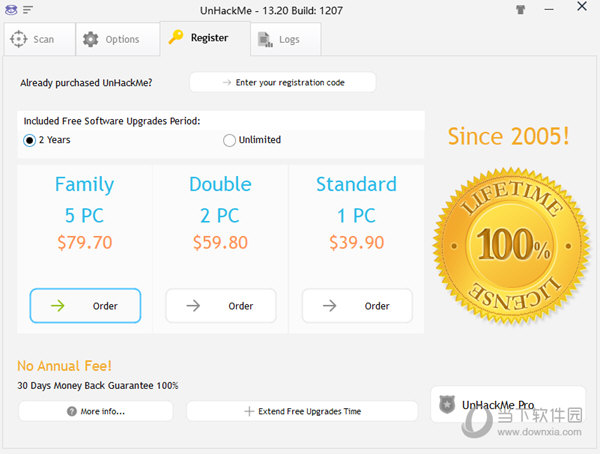
Task: Click the Family plan heading
Action: click(x=85, y=185)
